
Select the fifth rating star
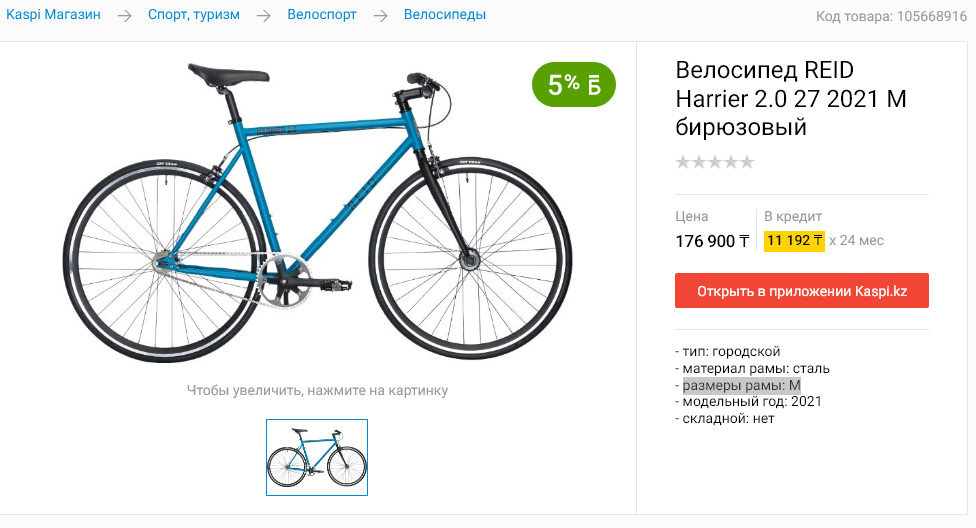coord(746,162)
